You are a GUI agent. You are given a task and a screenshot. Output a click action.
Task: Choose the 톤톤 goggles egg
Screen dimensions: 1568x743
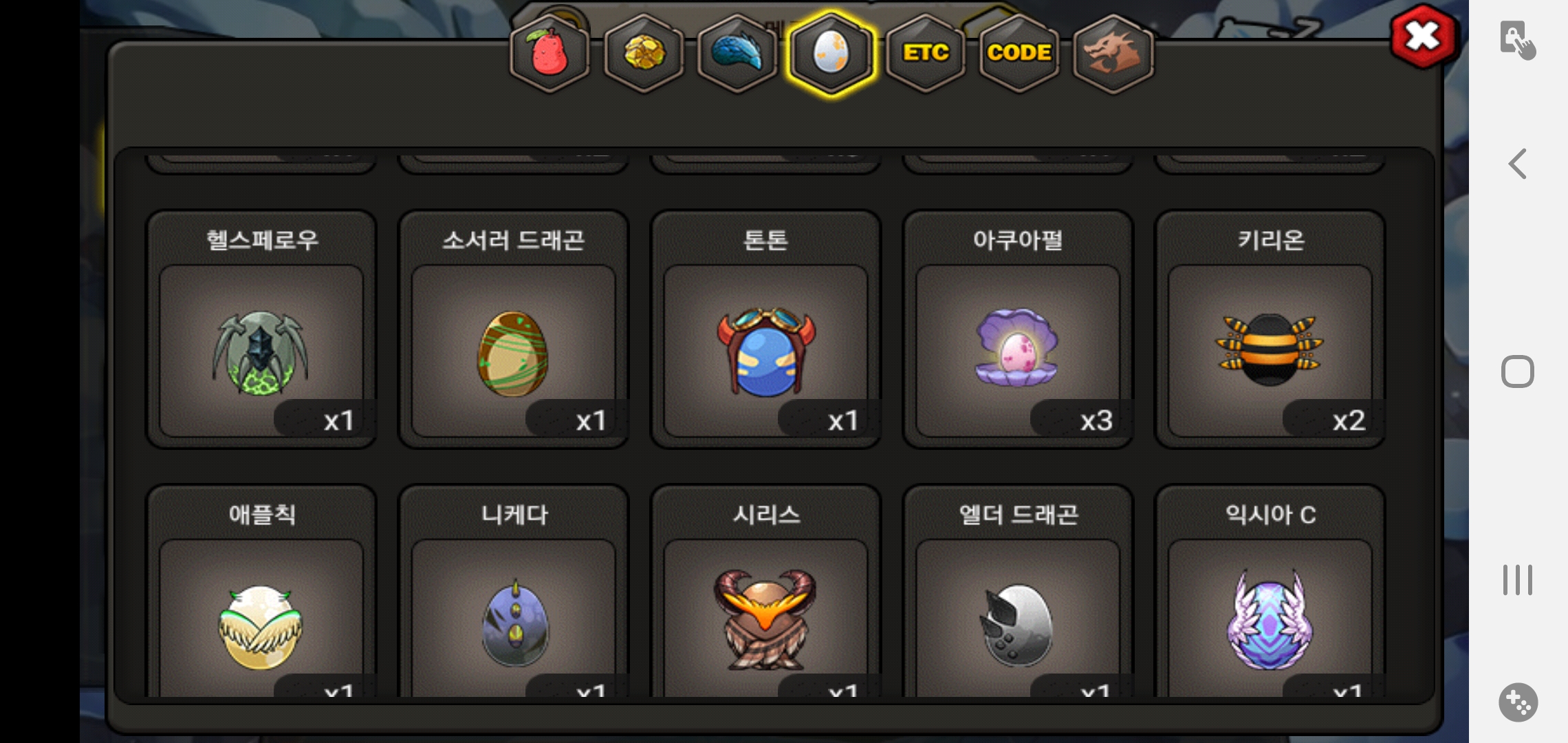pyautogui.click(x=765, y=330)
